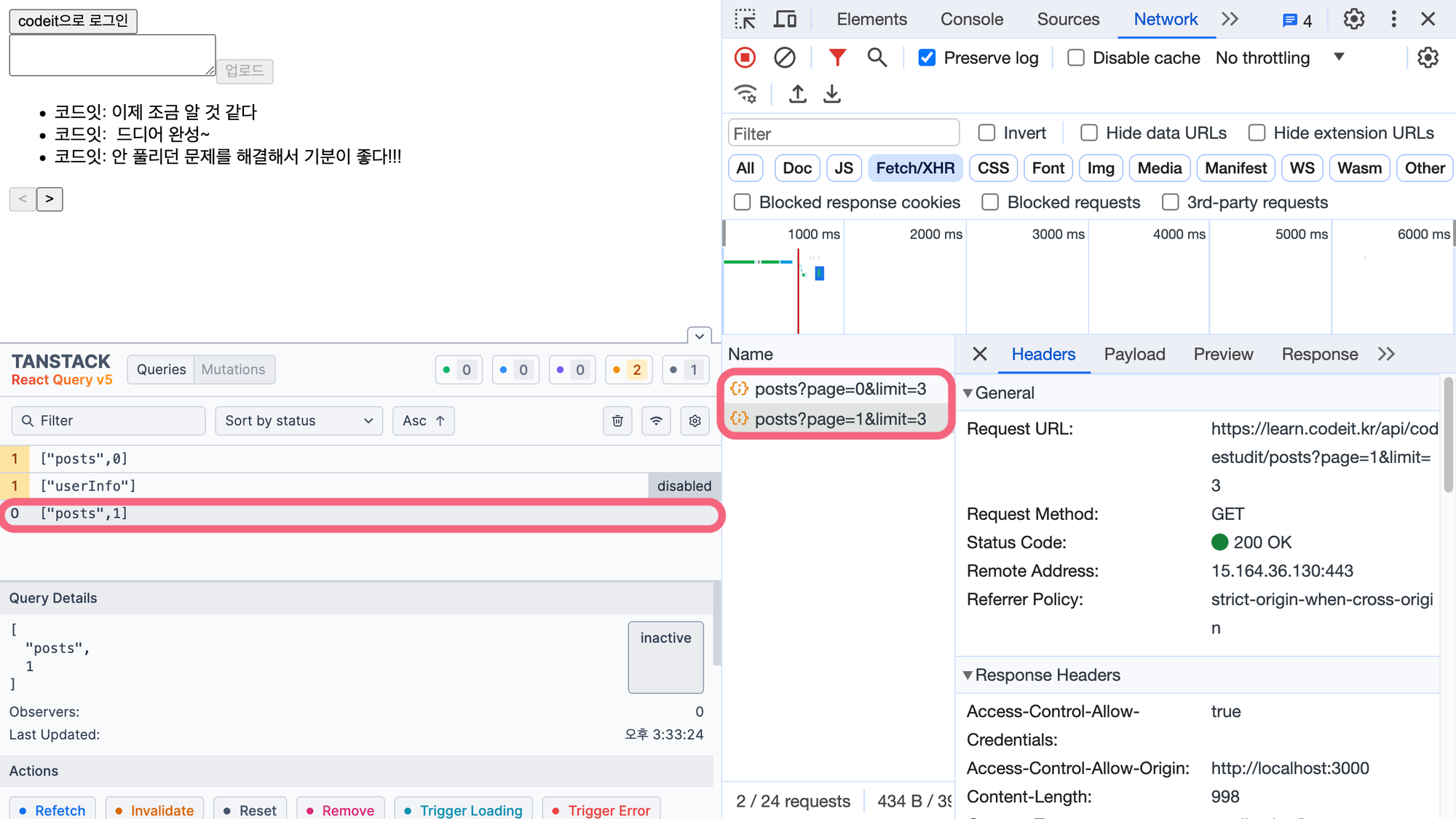Stop recording network log
Screen dimensions: 1456x819
coord(745,58)
